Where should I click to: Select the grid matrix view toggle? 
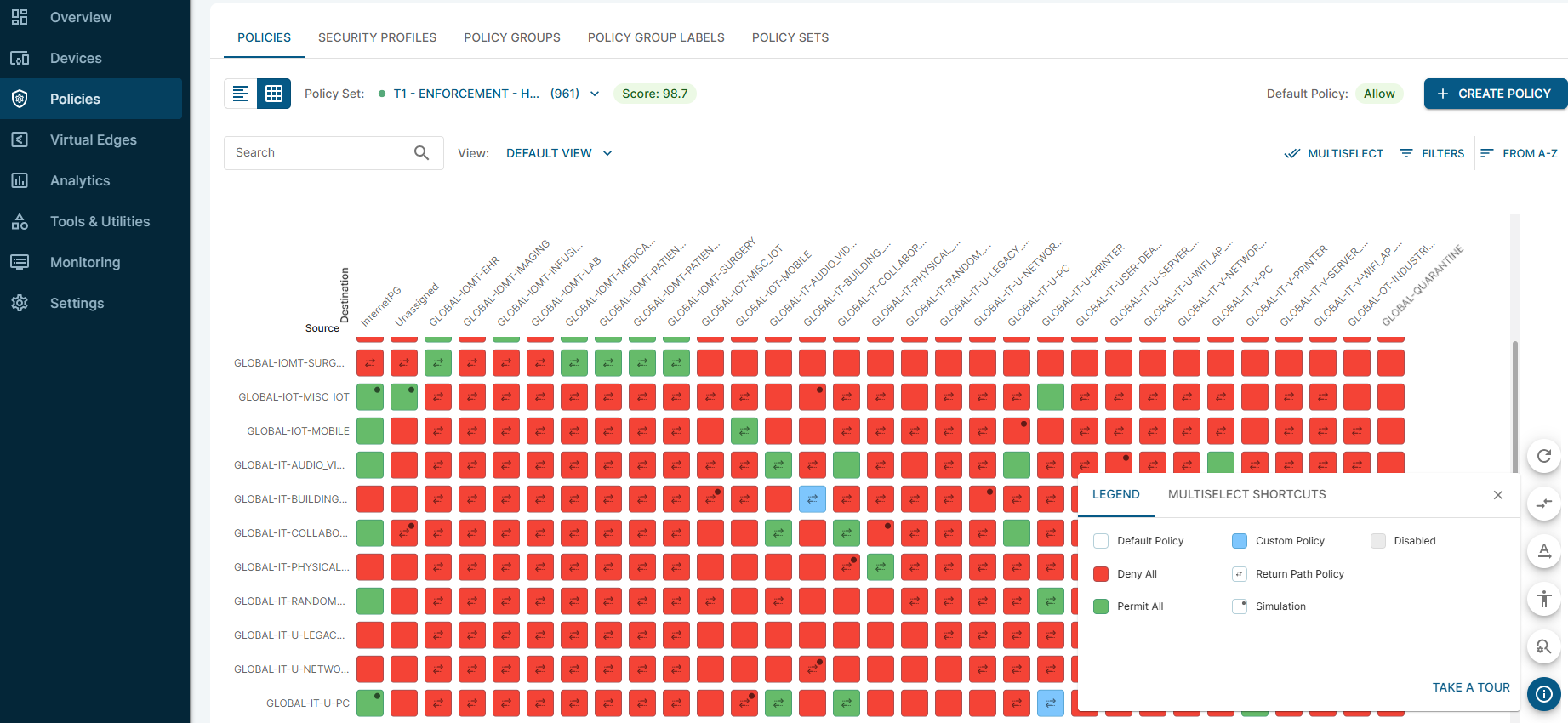(274, 94)
